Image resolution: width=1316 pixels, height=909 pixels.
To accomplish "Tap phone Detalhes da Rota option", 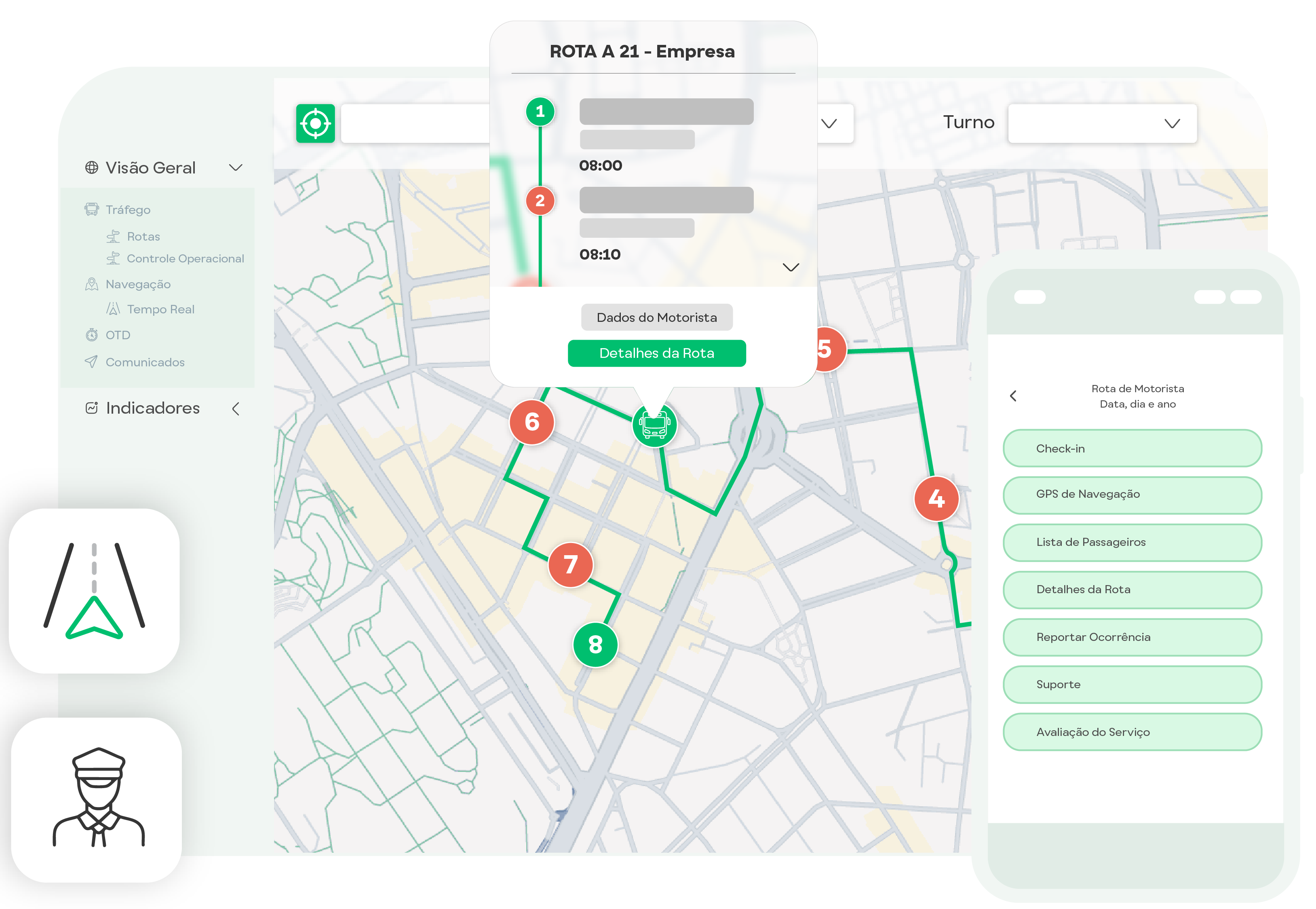I will click(x=1132, y=590).
